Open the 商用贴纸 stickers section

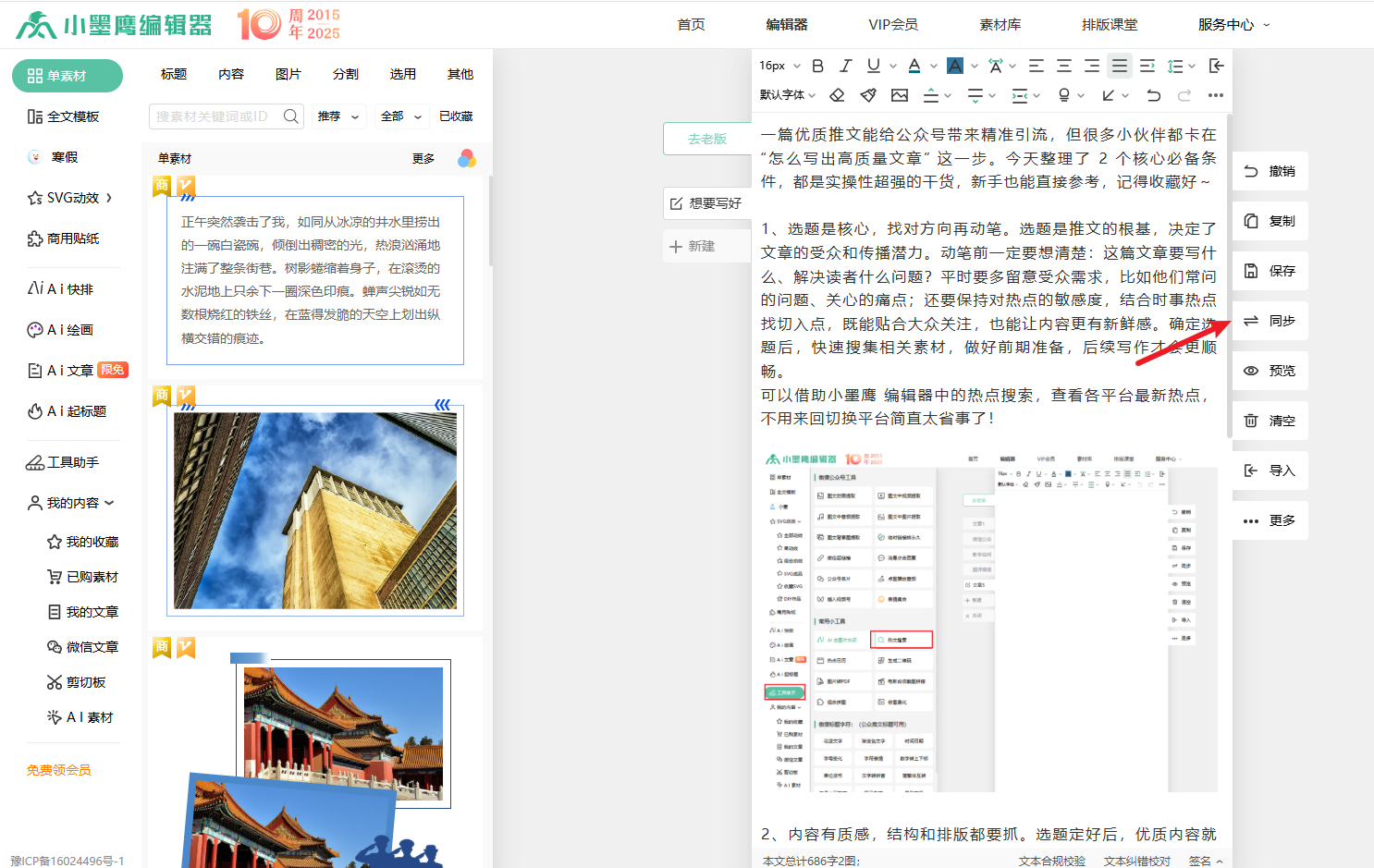pos(63,238)
